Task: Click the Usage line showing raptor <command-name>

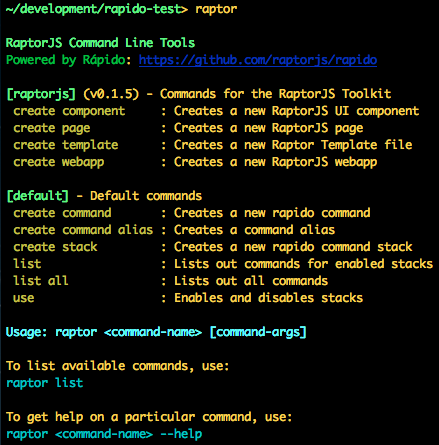Action: [x=156, y=332]
